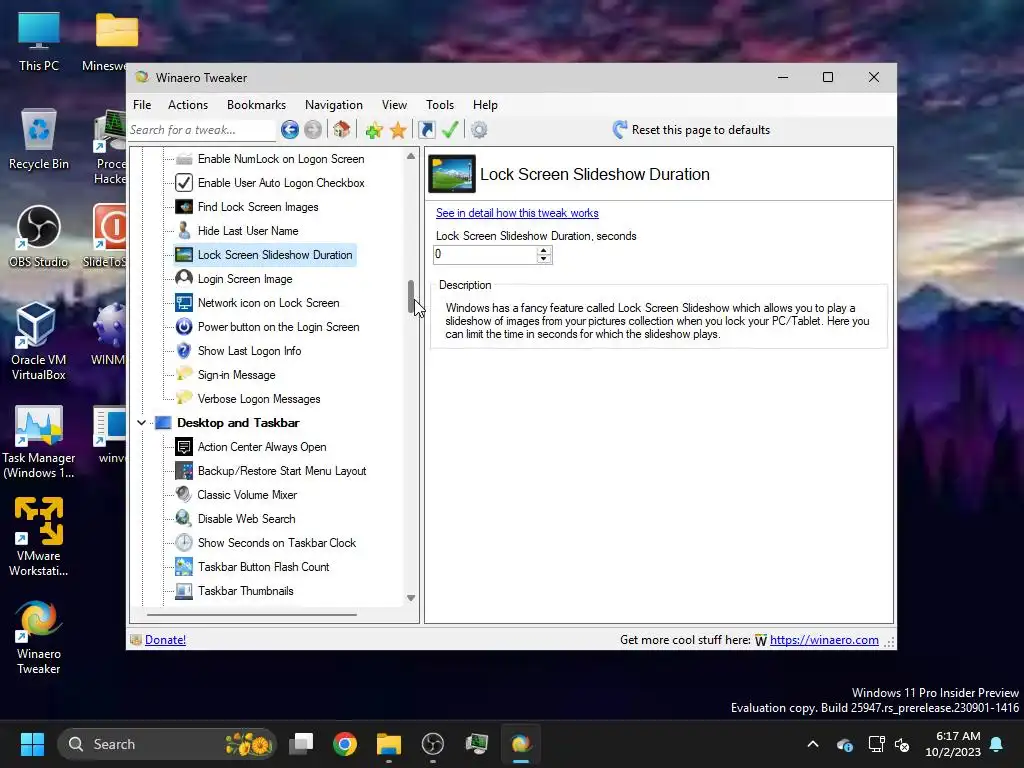Image resolution: width=1024 pixels, height=768 pixels.
Task: Open the Tools menu
Action: [440, 104]
